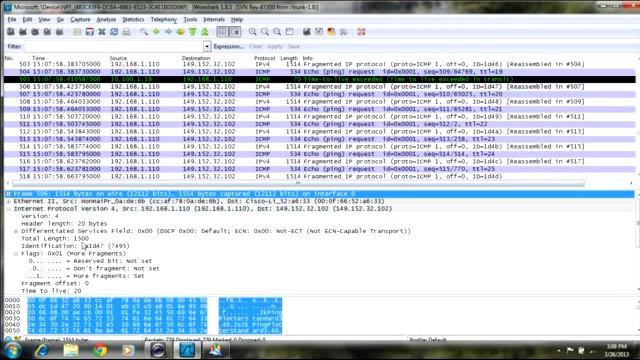Edit display filters
The height and width of the screenshot is (360, 640).
click(x=319, y=32)
